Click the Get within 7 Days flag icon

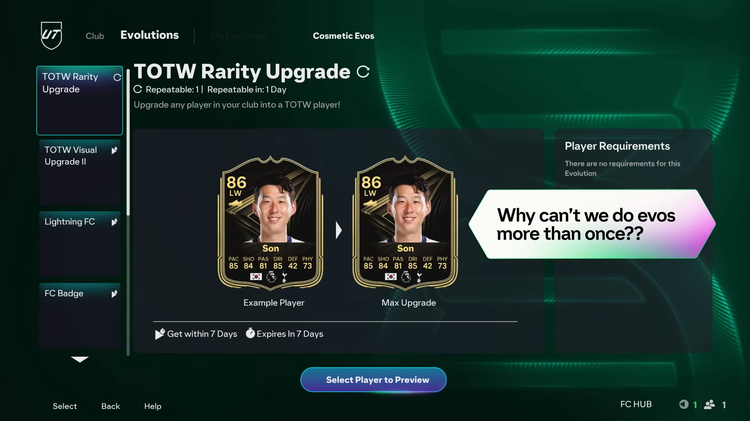[160, 334]
